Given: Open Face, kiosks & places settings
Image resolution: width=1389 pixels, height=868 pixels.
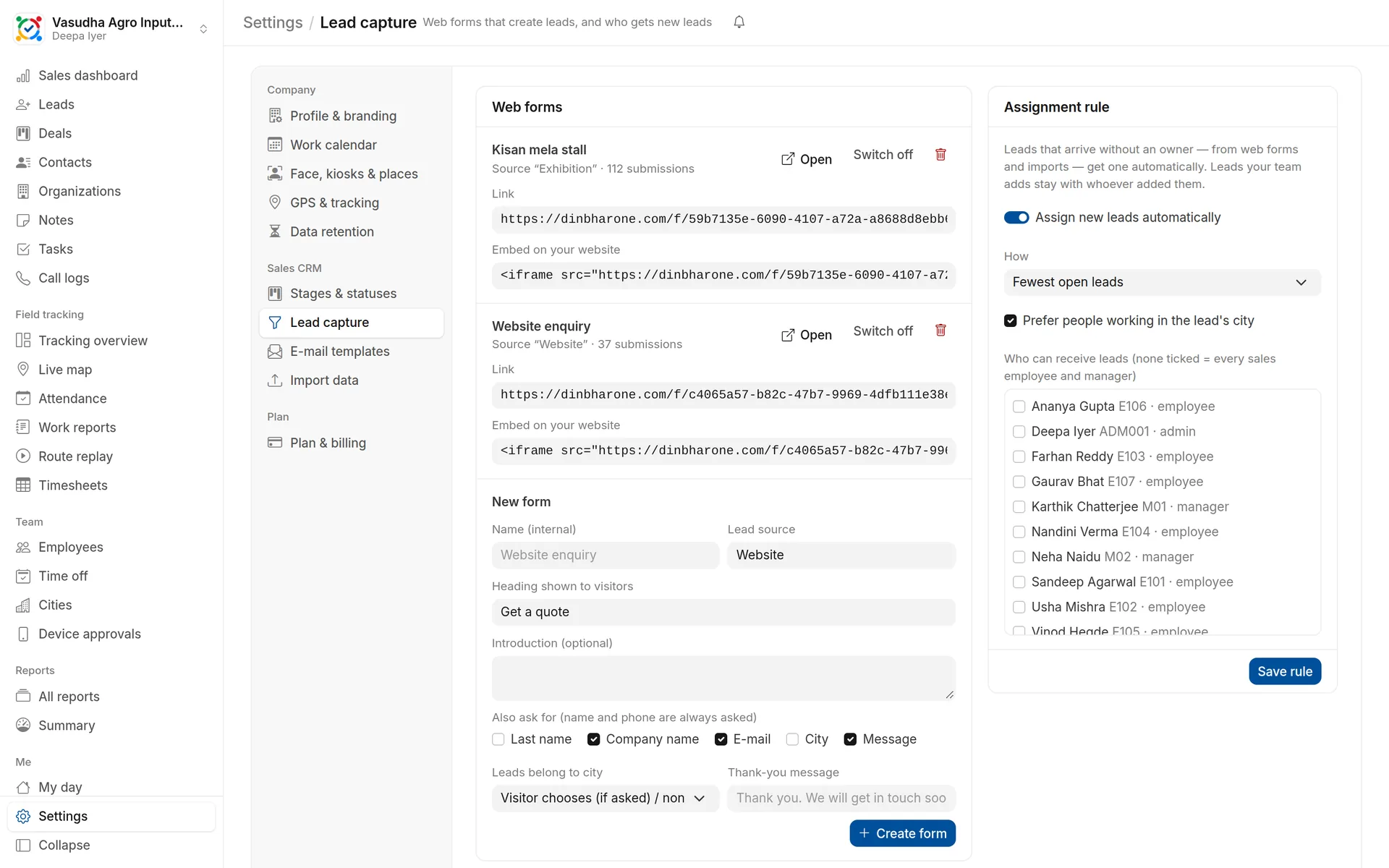Looking at the screenshot, I should tap(352, 174).
